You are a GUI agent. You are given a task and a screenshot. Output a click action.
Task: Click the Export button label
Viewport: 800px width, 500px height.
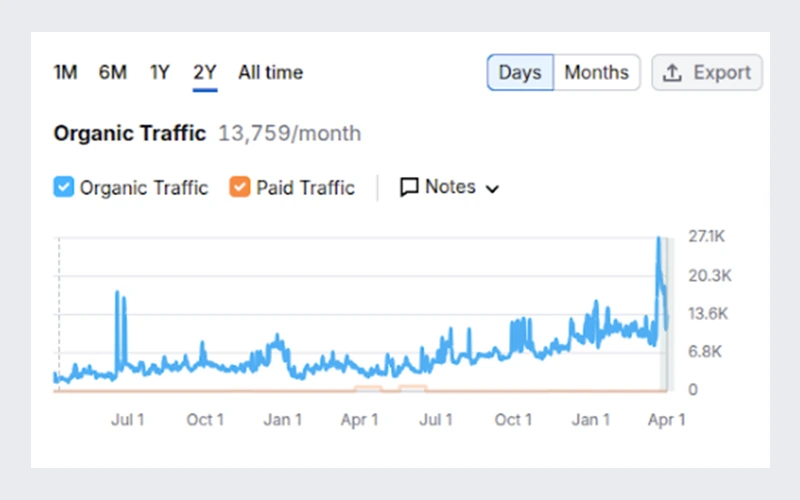(x=721, y=73)
